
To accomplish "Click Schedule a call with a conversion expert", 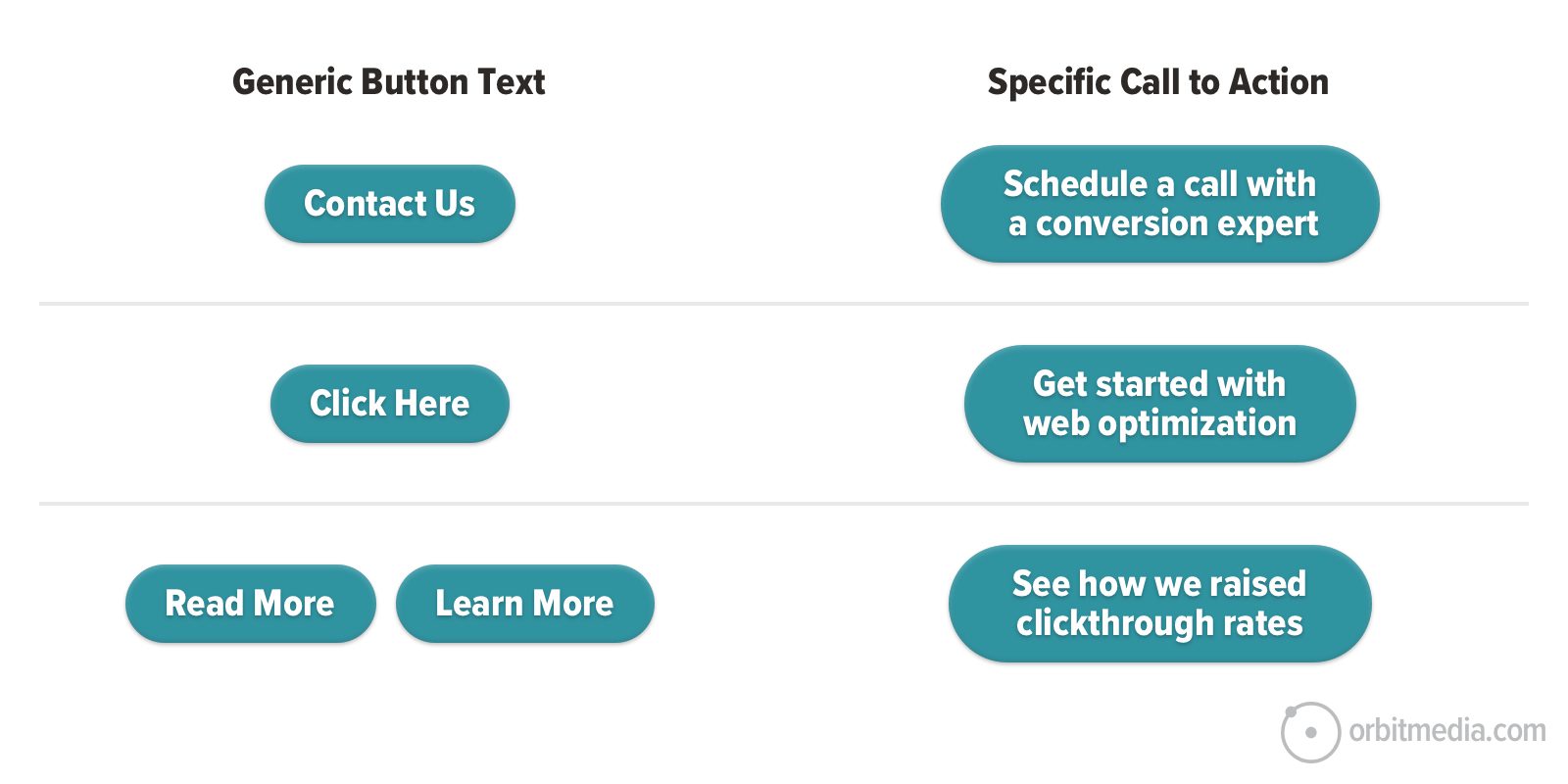I will pos(1159,204).
